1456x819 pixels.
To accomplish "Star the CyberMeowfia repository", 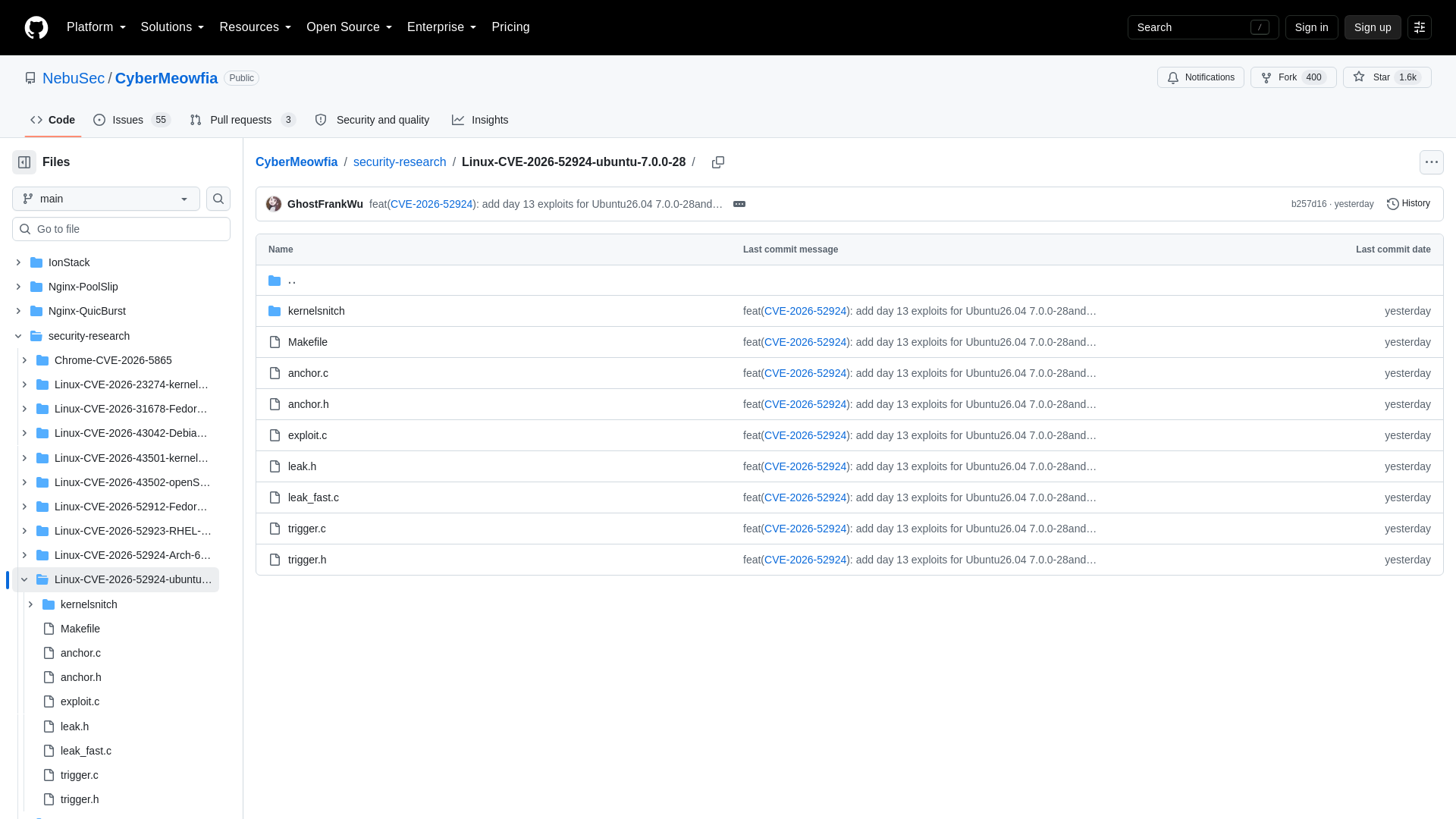I will (1387, 77).
